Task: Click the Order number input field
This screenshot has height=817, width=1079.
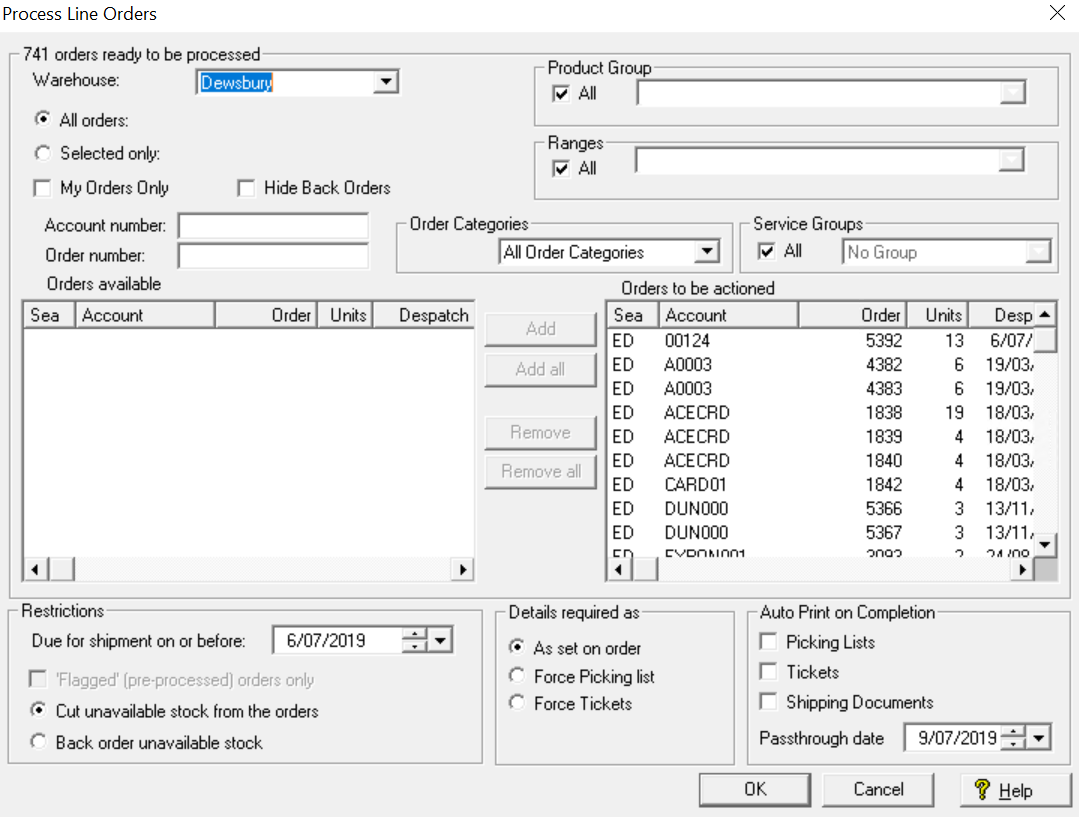Action: point(273,255)
